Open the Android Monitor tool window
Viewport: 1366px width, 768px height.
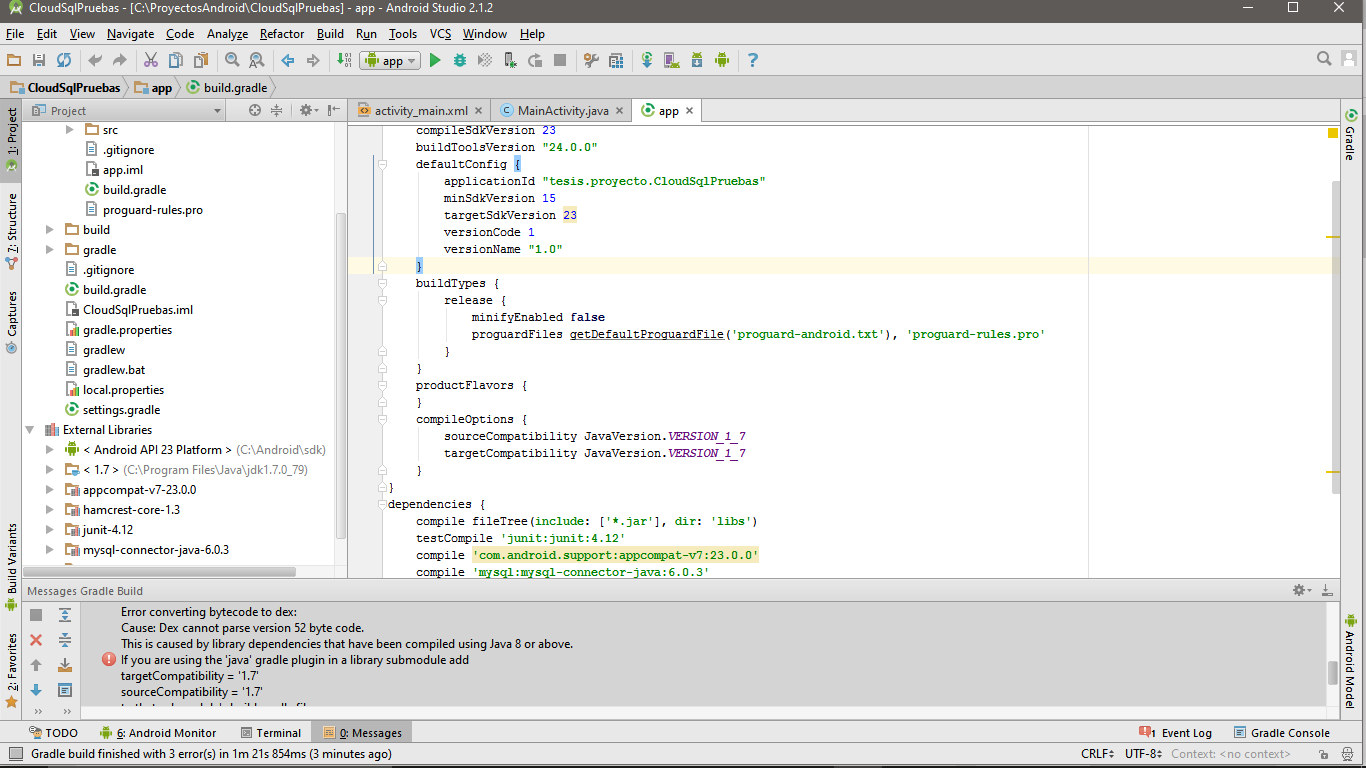[158, 733]
